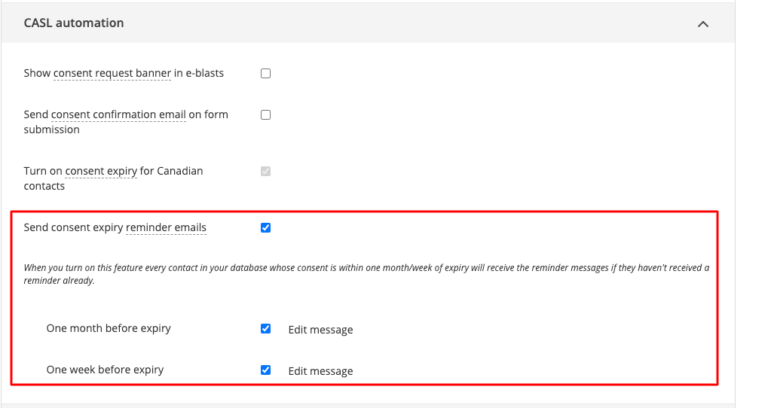Toggle consent expiry for Canadian contacts checkbox

click(265, 171)
